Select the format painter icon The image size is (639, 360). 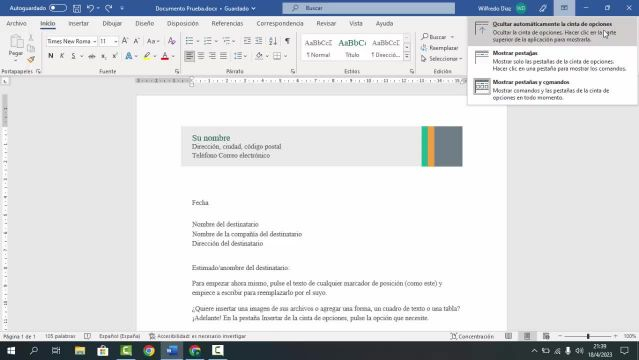coord(31,60)
